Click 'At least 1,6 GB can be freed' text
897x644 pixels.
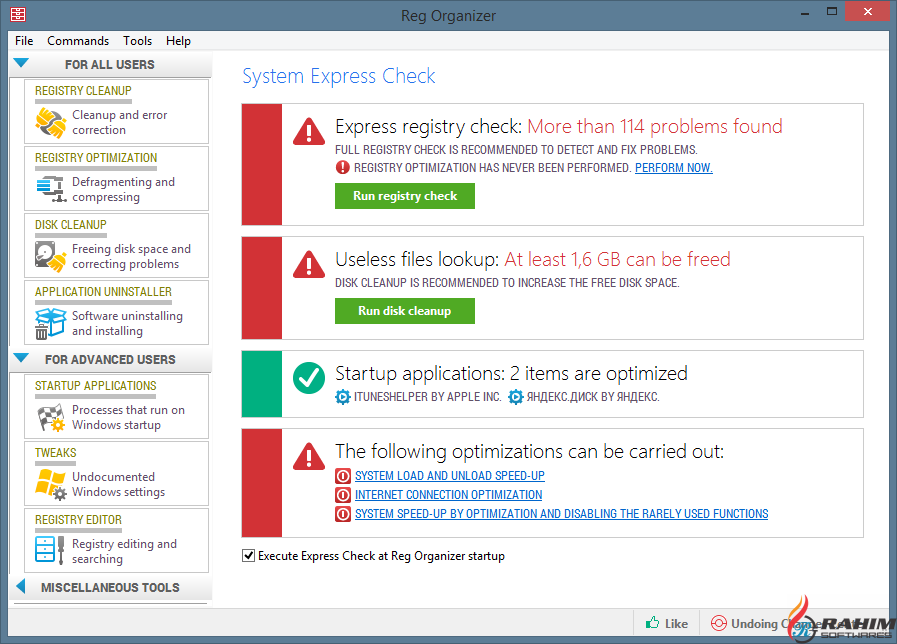click(617, 260)
